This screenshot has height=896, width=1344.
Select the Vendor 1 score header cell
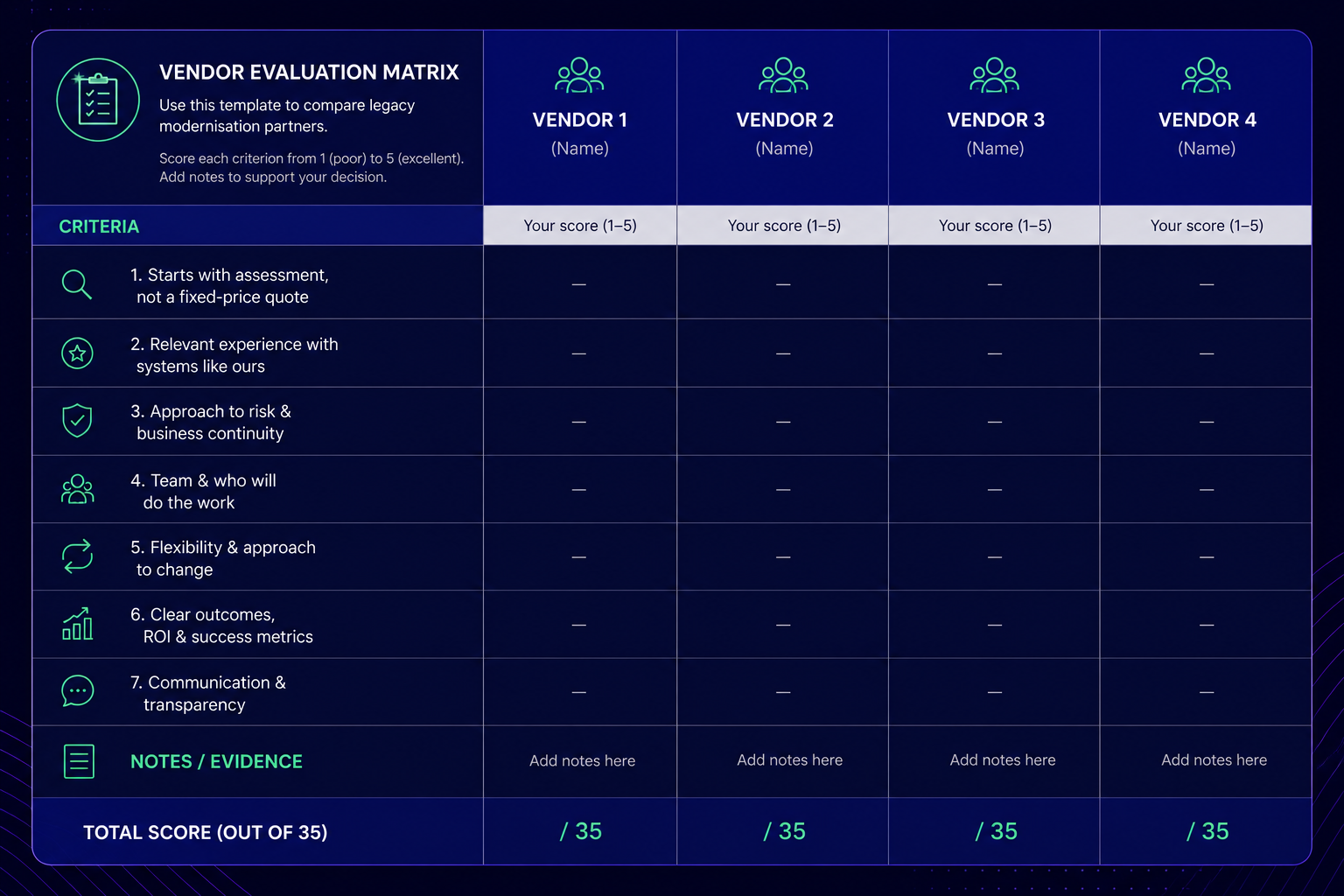(580, 226)
